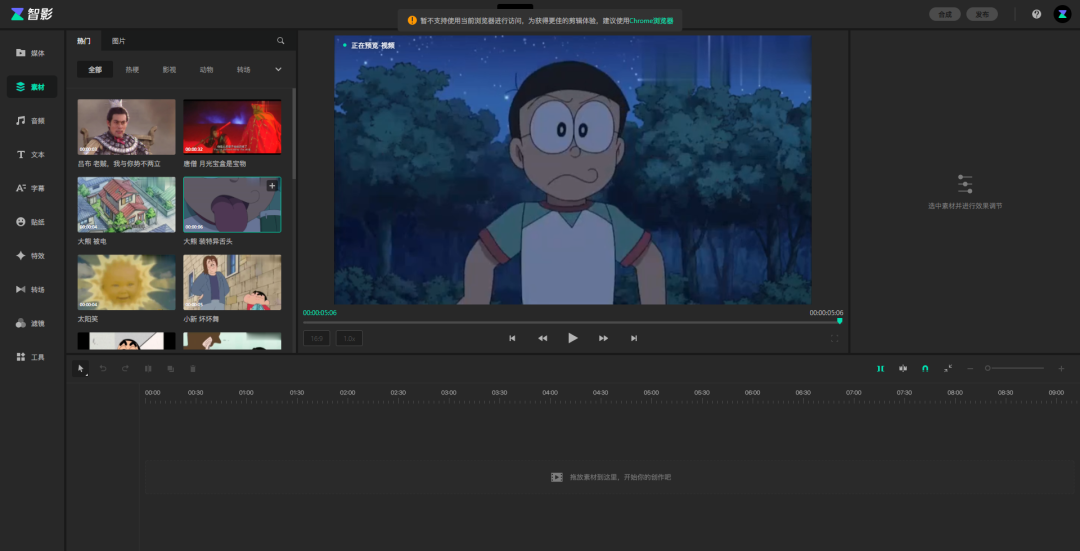This screenshot has width=1080, height=551.
Task: Play the preview video
Action: coord(572,338)
